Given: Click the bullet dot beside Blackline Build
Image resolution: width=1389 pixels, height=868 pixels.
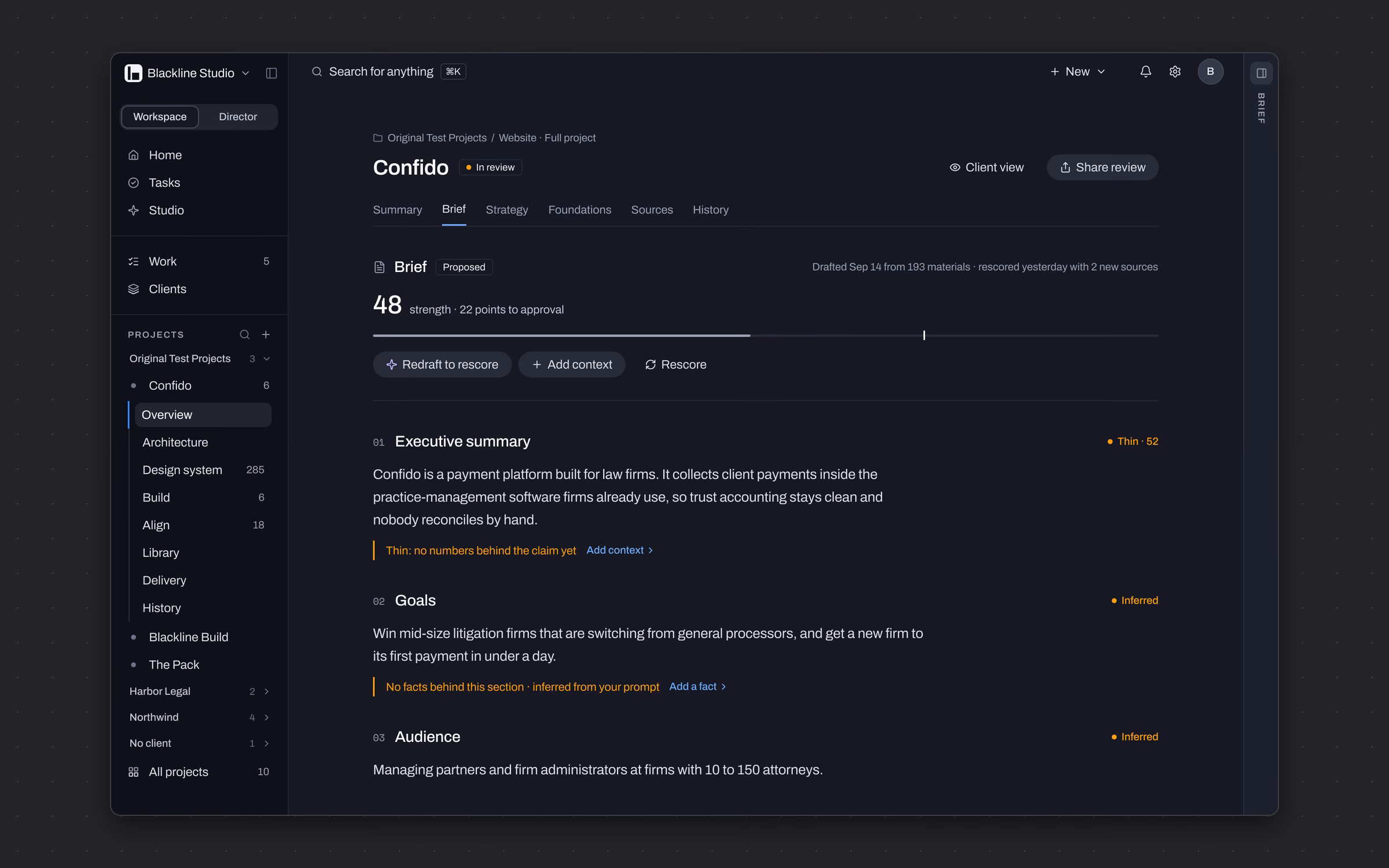Looking at the screenshot, I should click(134, 637).
